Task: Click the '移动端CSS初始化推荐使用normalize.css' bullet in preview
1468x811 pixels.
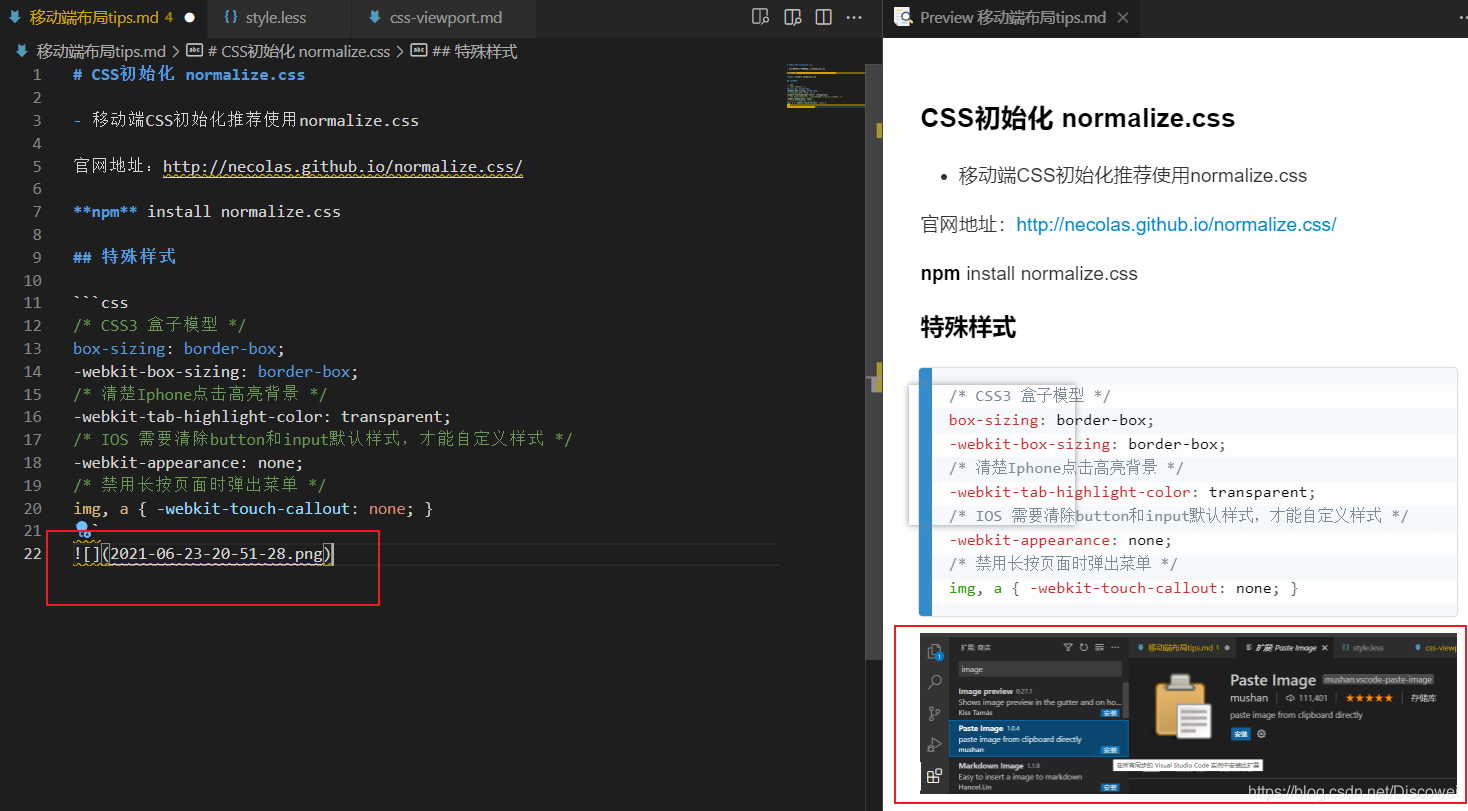Action: tap(1133, 176)
